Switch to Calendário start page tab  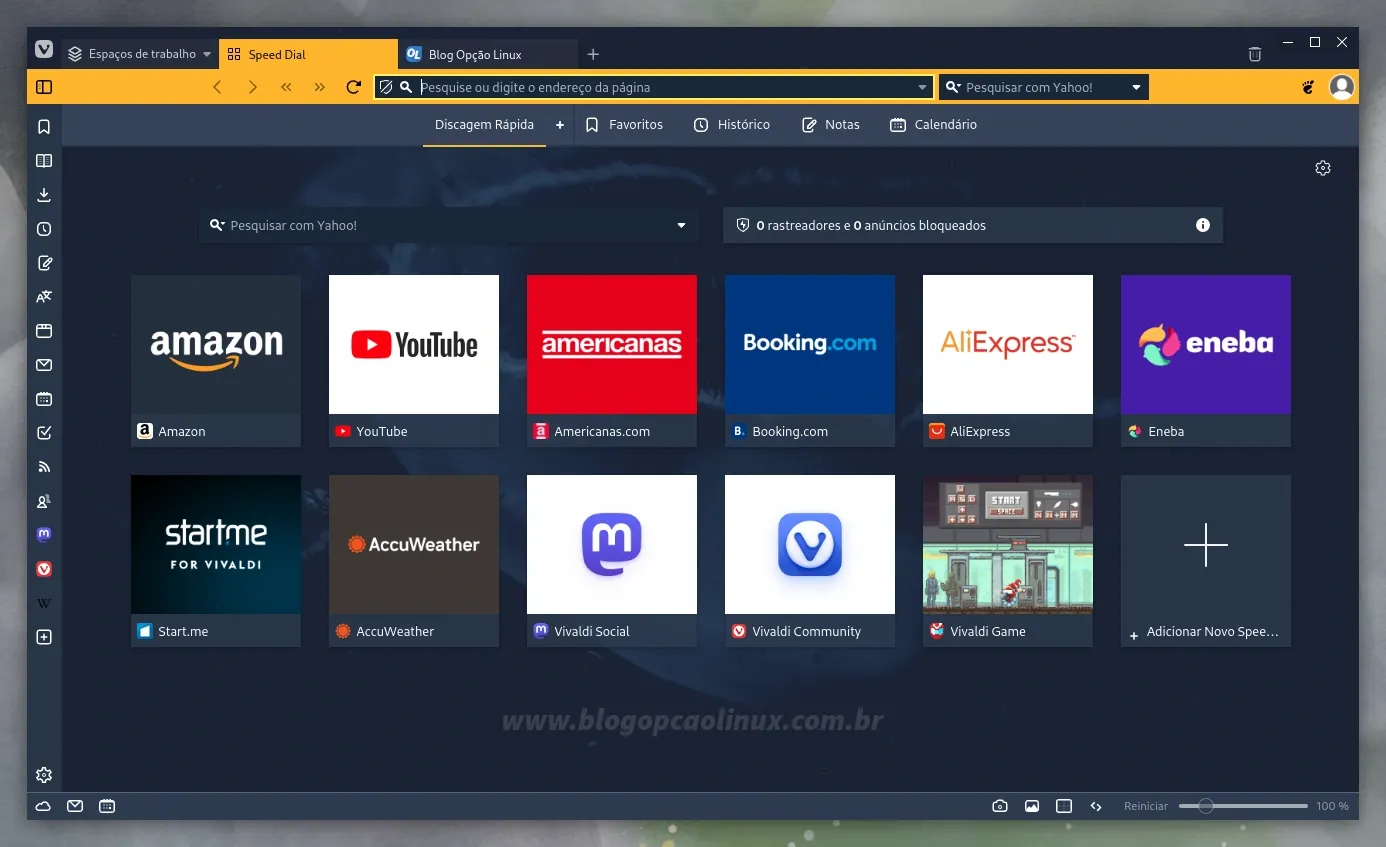pos(933,125)
